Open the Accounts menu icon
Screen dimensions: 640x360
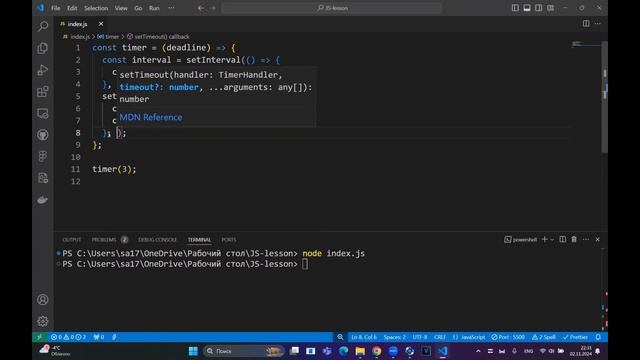pos(43,300)
